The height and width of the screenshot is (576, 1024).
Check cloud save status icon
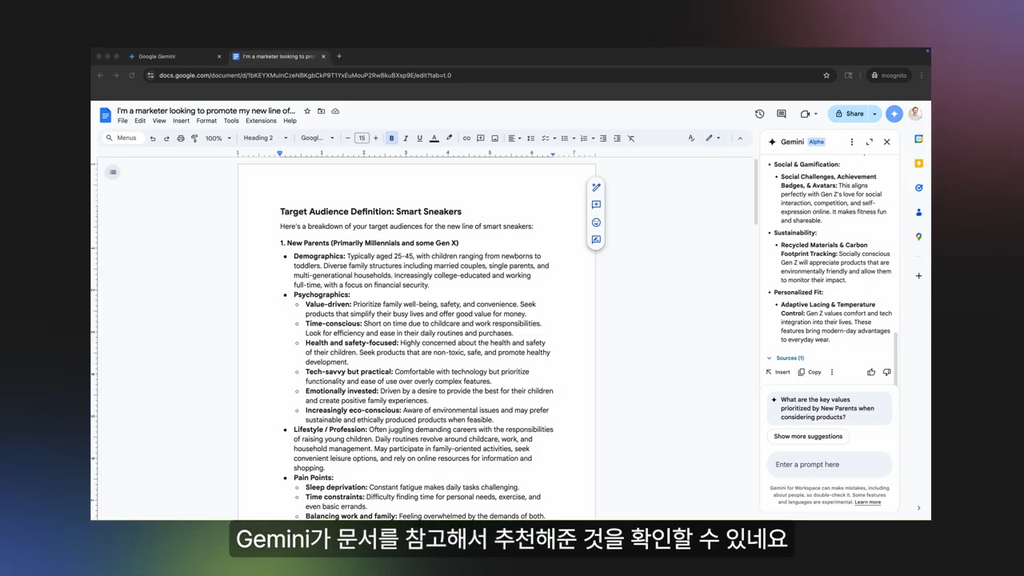pos(336,111)
